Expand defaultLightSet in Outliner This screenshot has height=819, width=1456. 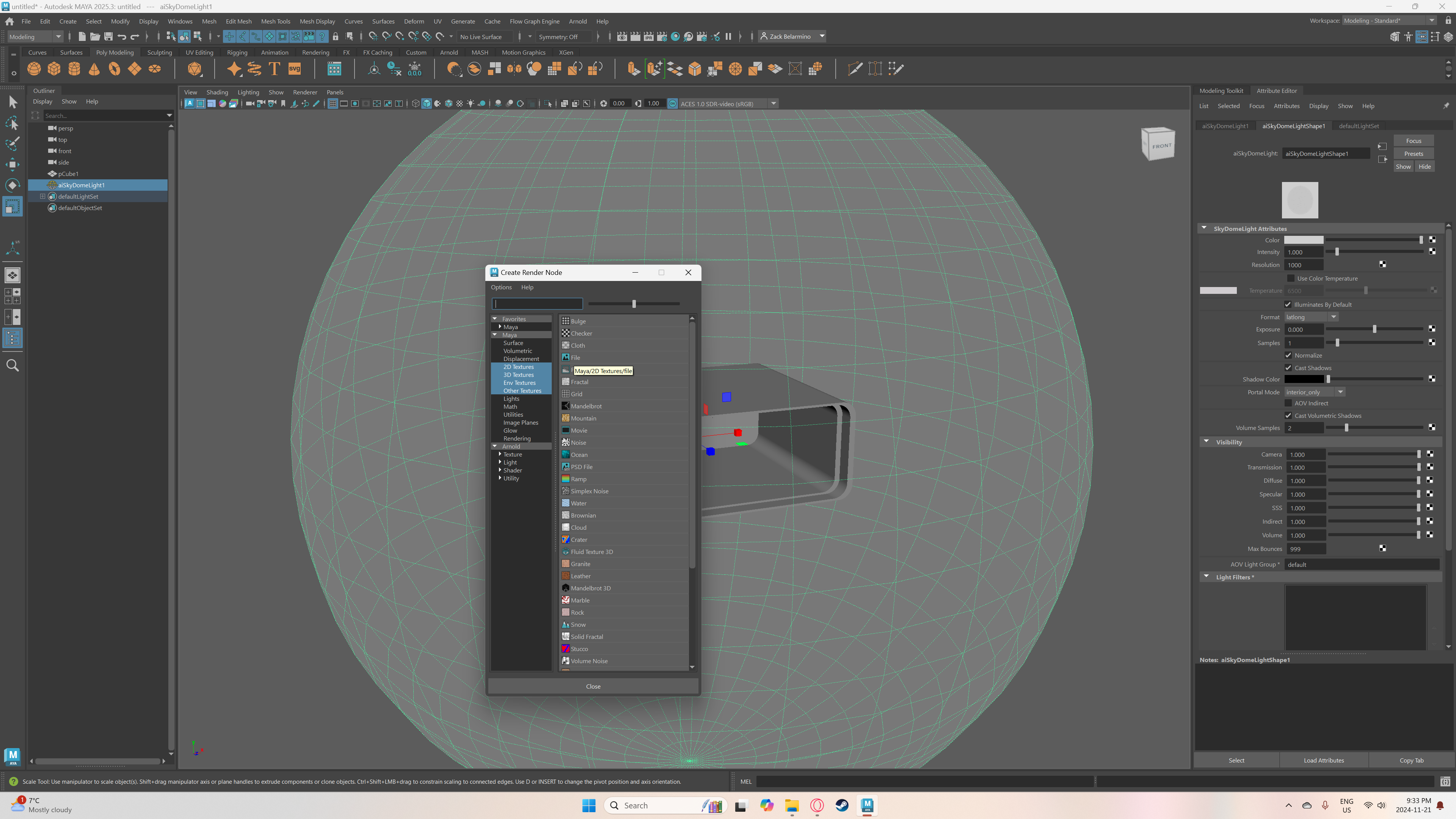42,196
